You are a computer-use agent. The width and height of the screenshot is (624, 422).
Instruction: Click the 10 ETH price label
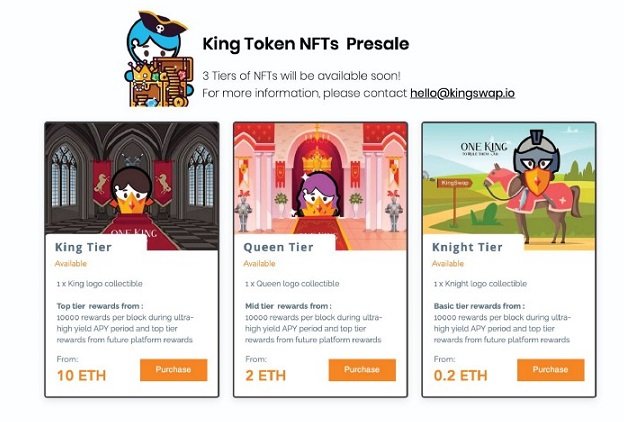point(82,375)
